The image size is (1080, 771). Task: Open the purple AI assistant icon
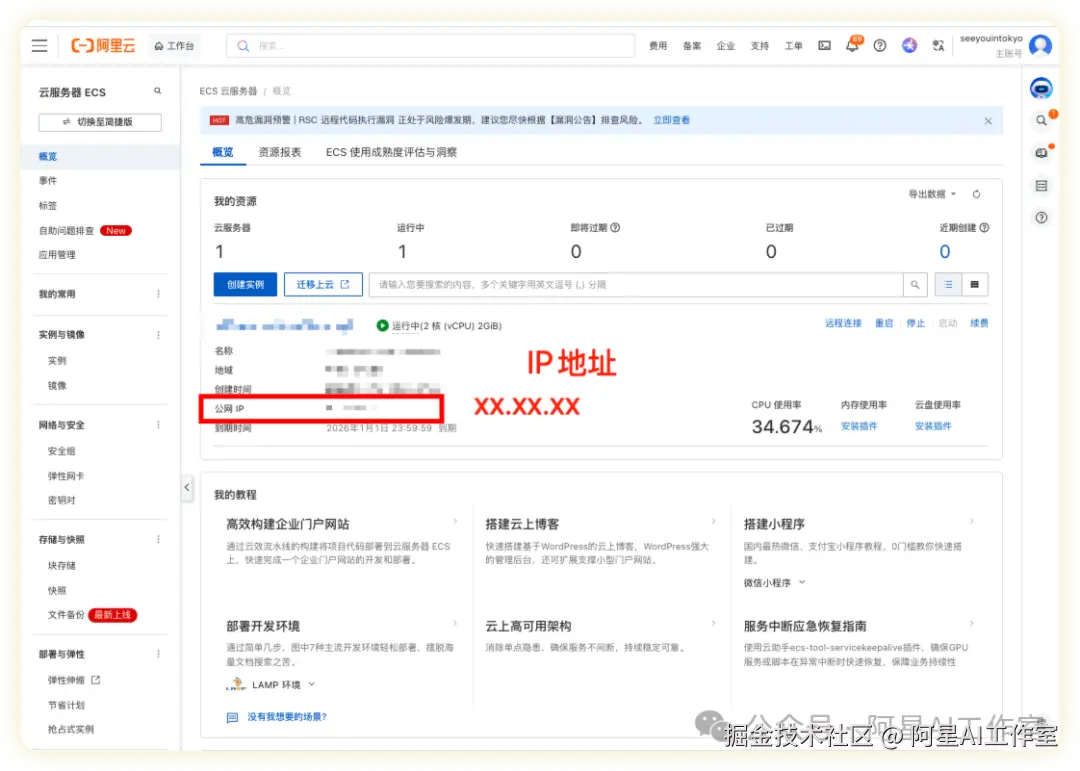(x=909, y=45)
